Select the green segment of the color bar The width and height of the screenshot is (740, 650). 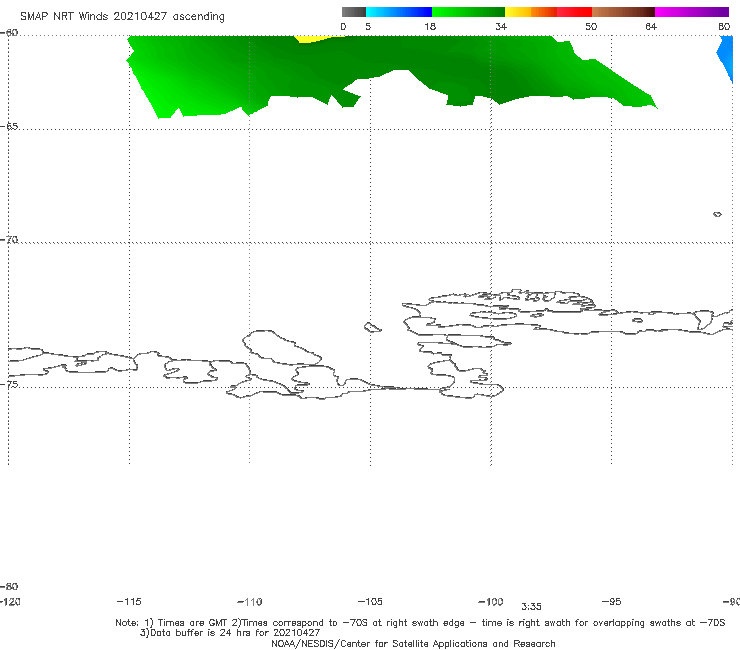click(x=468, y=12)
